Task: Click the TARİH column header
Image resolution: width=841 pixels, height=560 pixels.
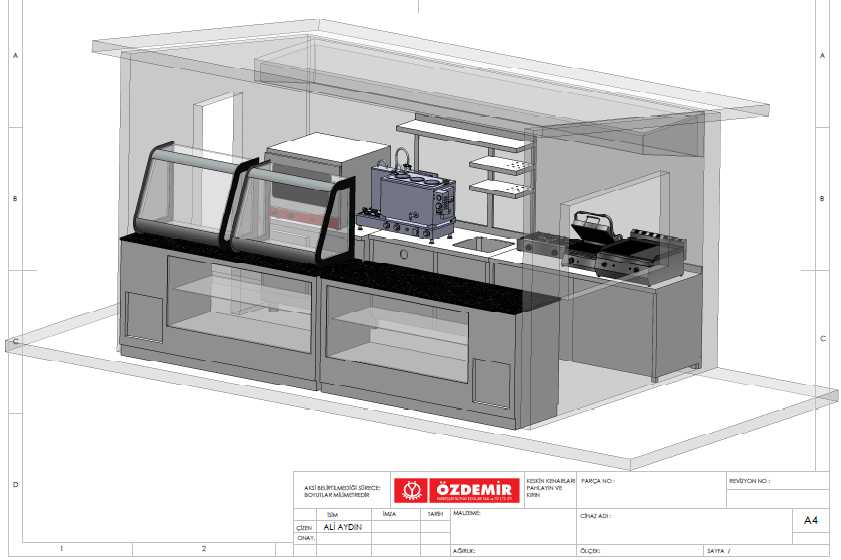Action: [435, 514]
